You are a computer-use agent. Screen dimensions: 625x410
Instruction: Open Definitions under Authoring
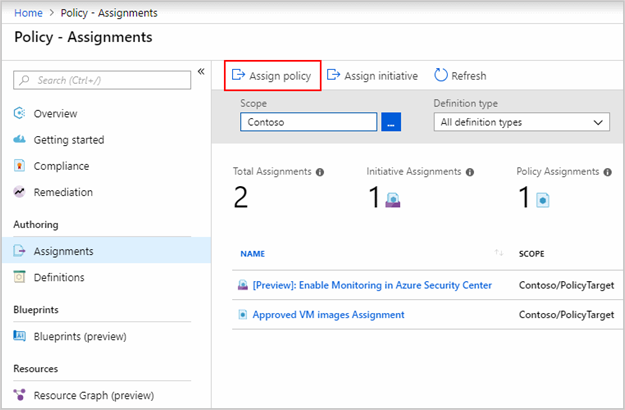pyautogui.click(x=59, y=277)
